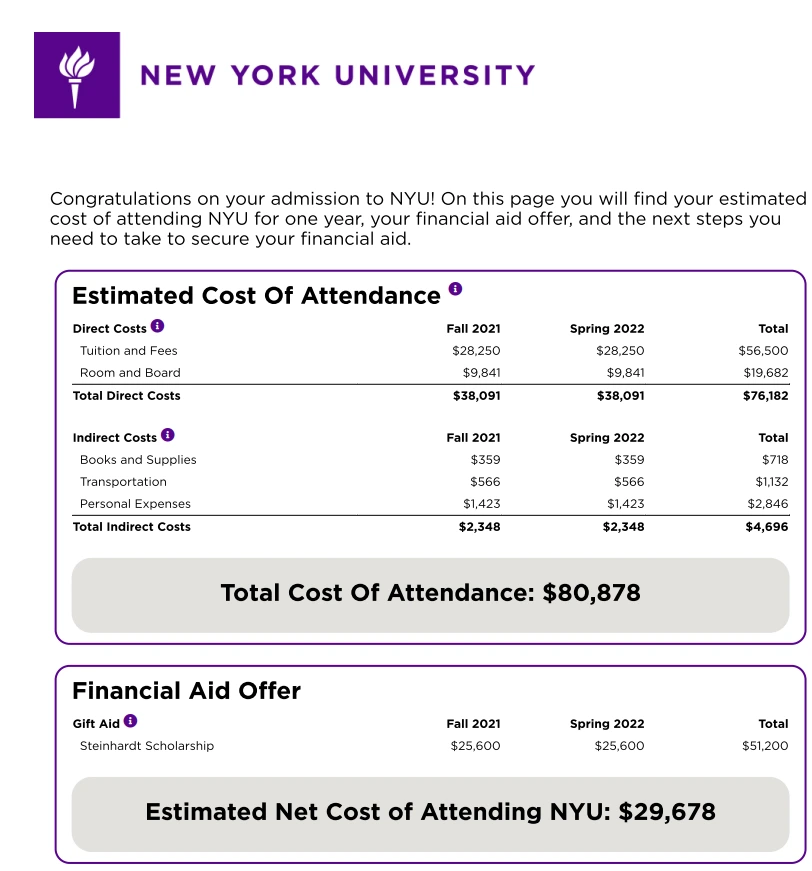Select the Total Cost Of Attendance banner

click(x=430, y=595)
